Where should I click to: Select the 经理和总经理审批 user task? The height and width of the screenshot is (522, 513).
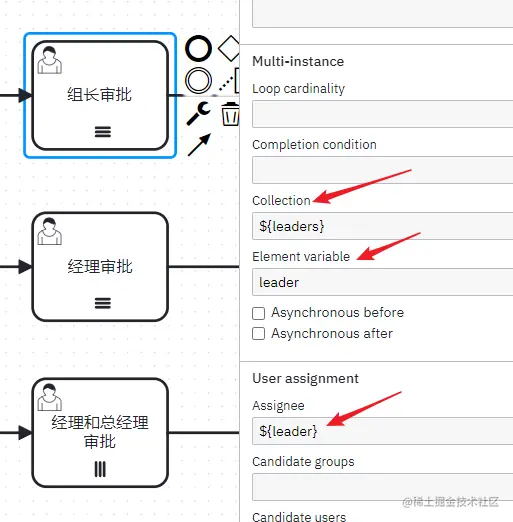coord(100,433)
